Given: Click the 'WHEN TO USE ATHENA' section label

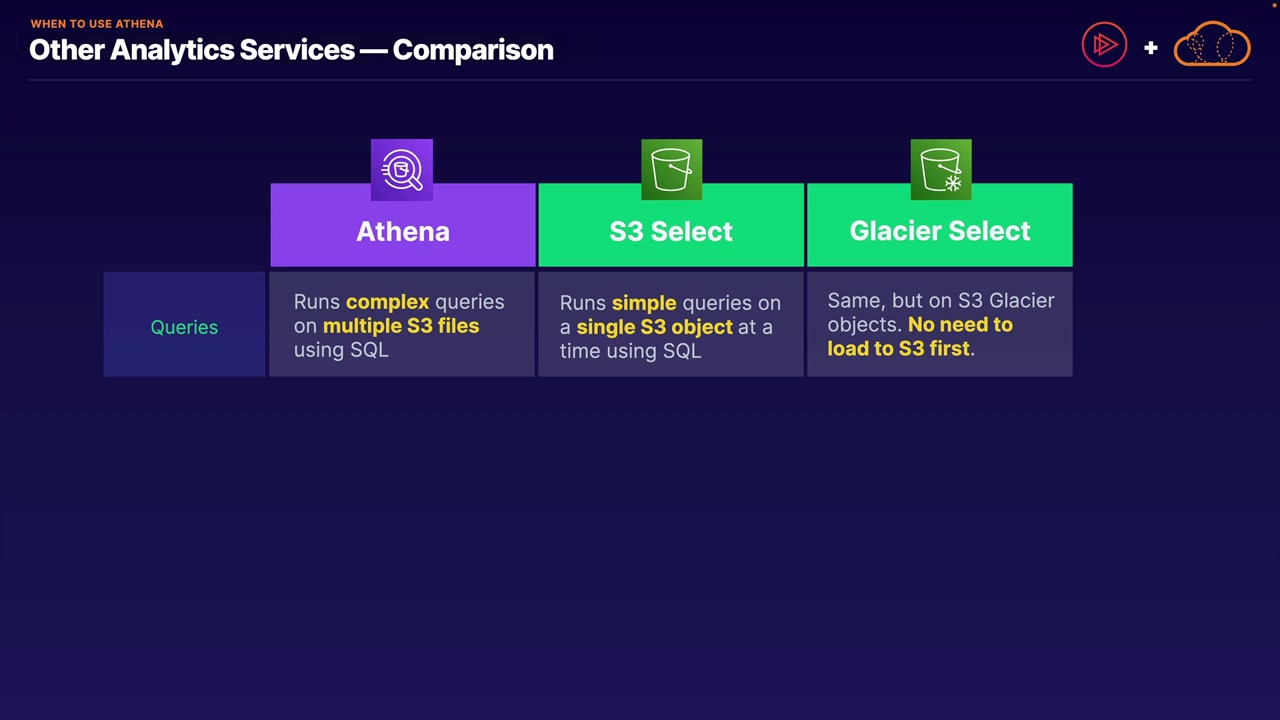Looking at the screenshot, I should pos(97,23).
